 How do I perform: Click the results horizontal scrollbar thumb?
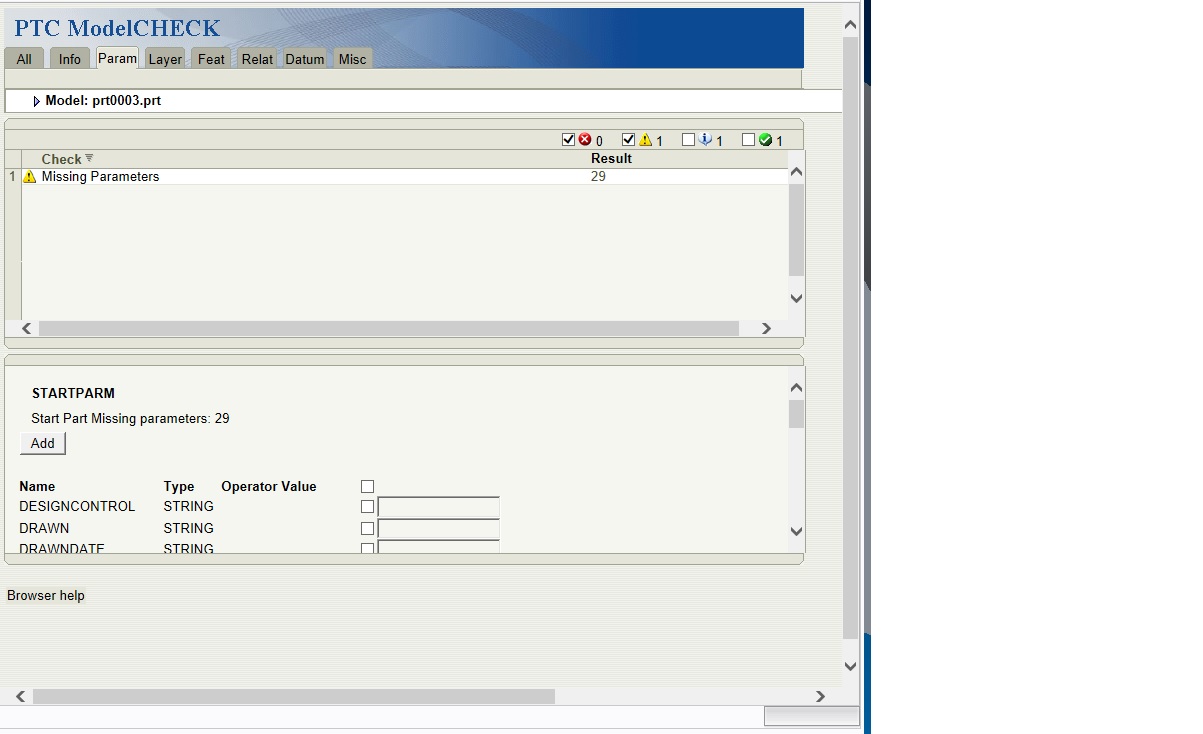(x=388, y=328)
